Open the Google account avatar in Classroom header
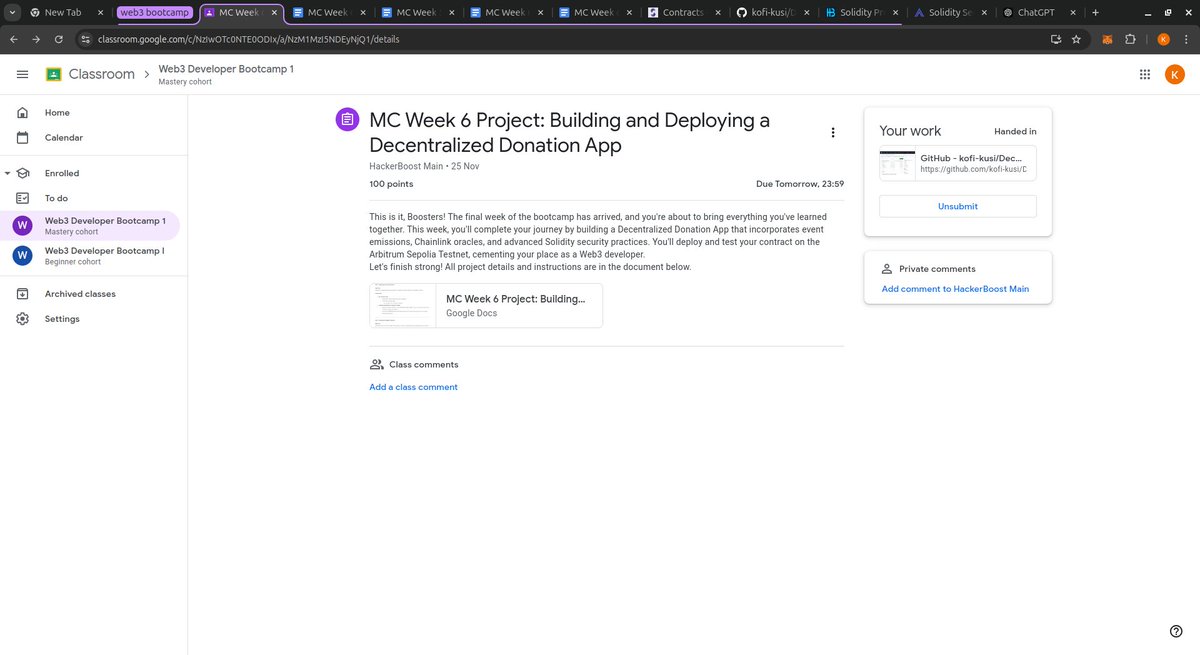 pos(1175,74)
